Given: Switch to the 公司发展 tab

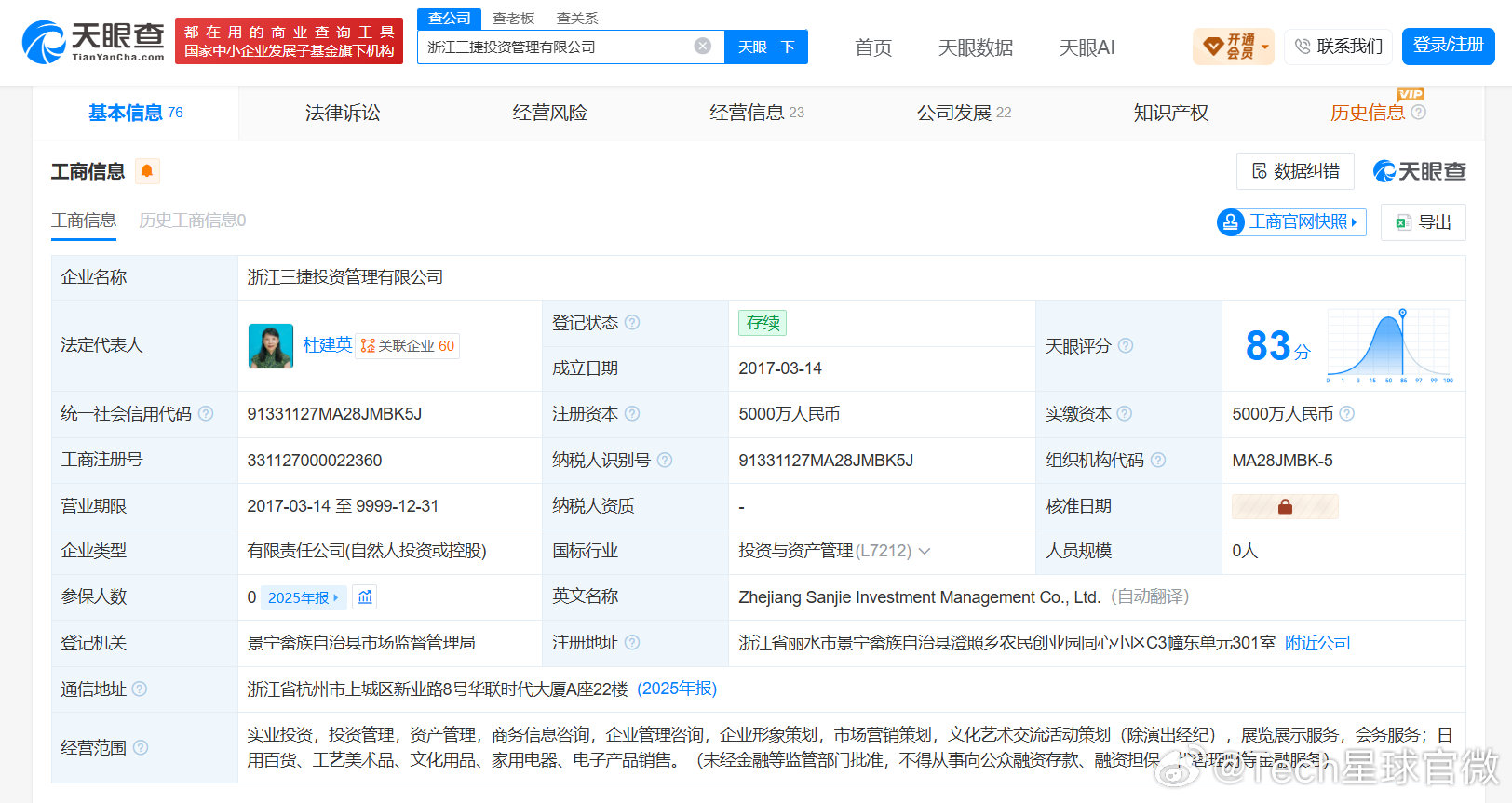Looking at the screenshot, I should (964, 113).
